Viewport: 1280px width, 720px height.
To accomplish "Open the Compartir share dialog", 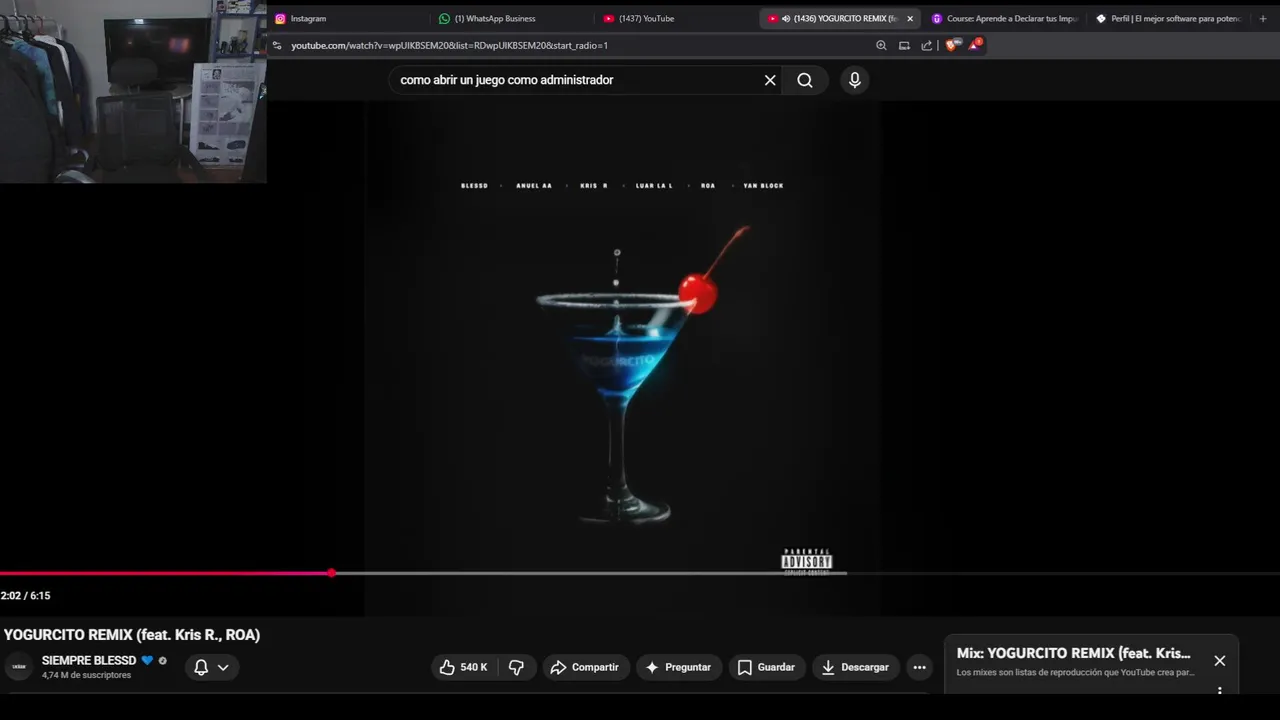I will click(586, 667).
